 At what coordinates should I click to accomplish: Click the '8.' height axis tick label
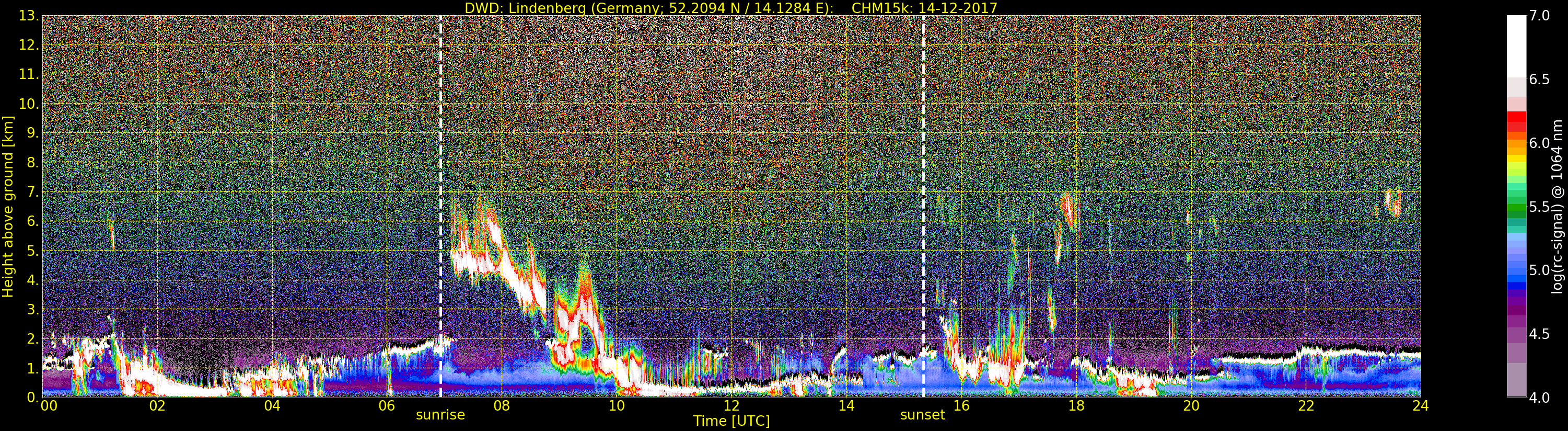point(33,162)
